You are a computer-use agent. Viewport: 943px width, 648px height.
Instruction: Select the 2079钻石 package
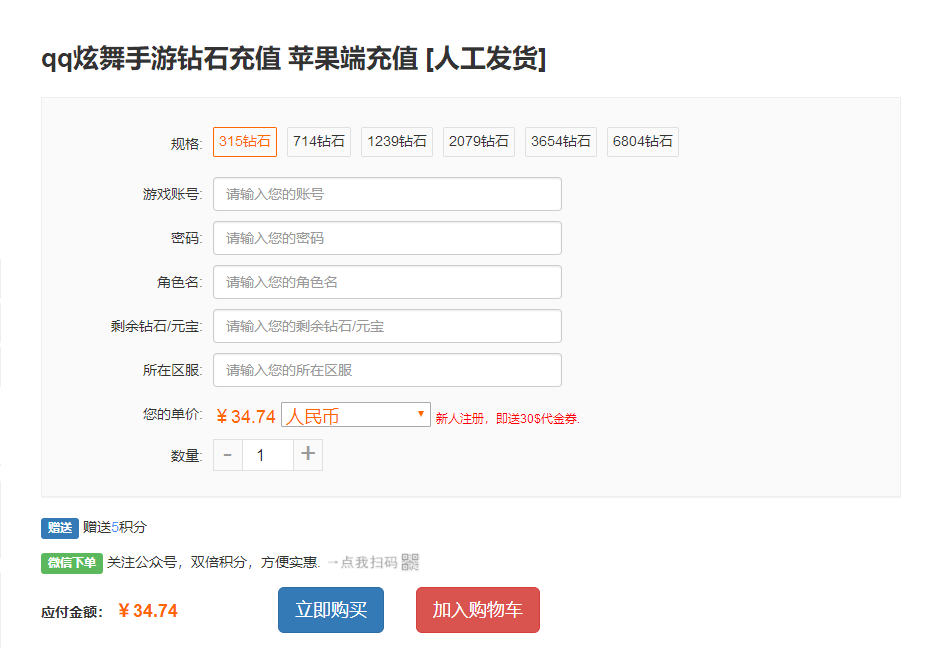479,142
